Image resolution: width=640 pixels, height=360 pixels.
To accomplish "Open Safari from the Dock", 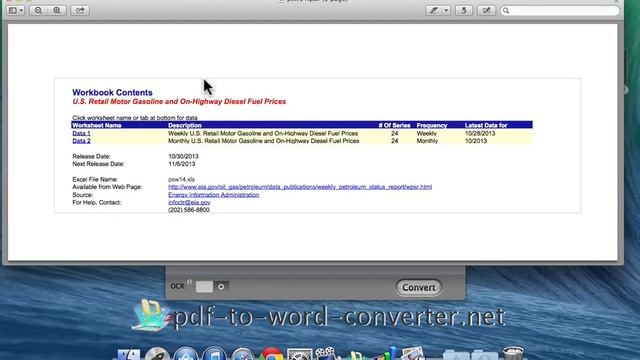I will coord(243,355).
